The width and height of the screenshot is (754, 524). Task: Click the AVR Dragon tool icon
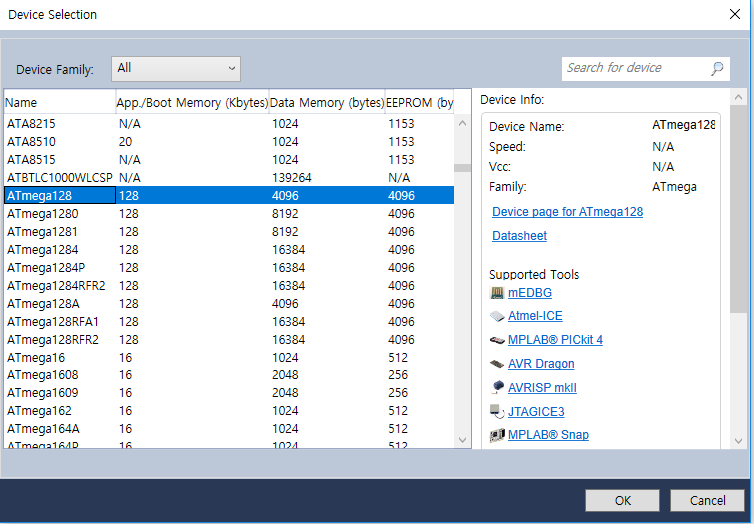pos(497,364)
